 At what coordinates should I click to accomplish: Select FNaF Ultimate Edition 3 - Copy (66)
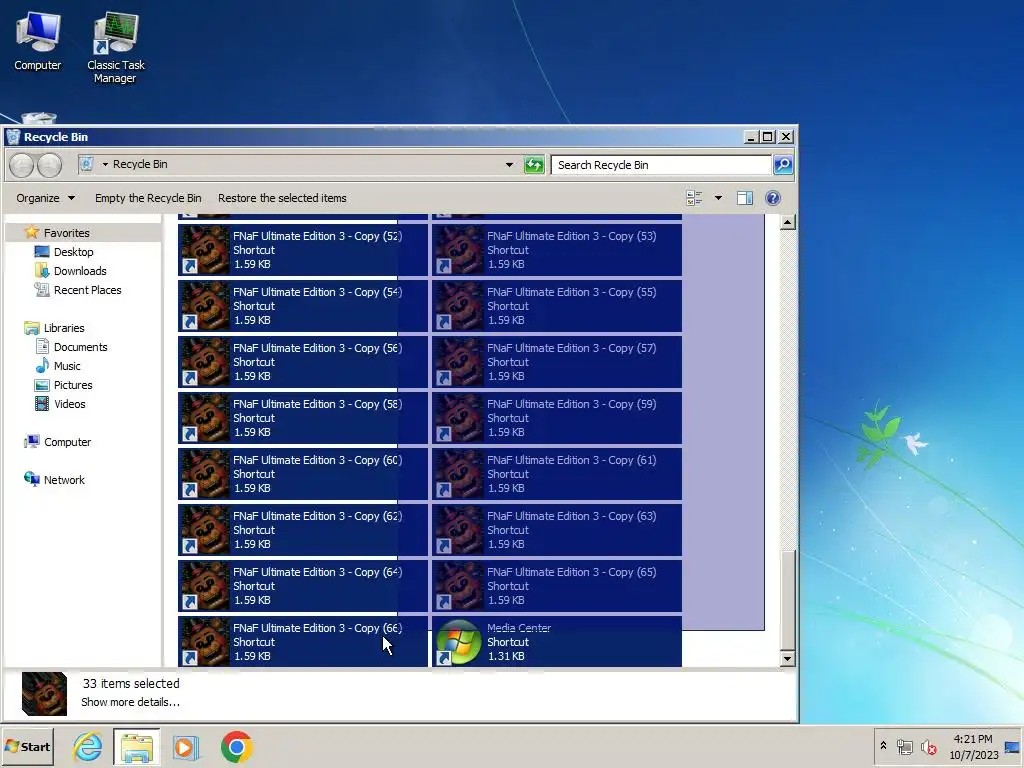coord(303,642)
